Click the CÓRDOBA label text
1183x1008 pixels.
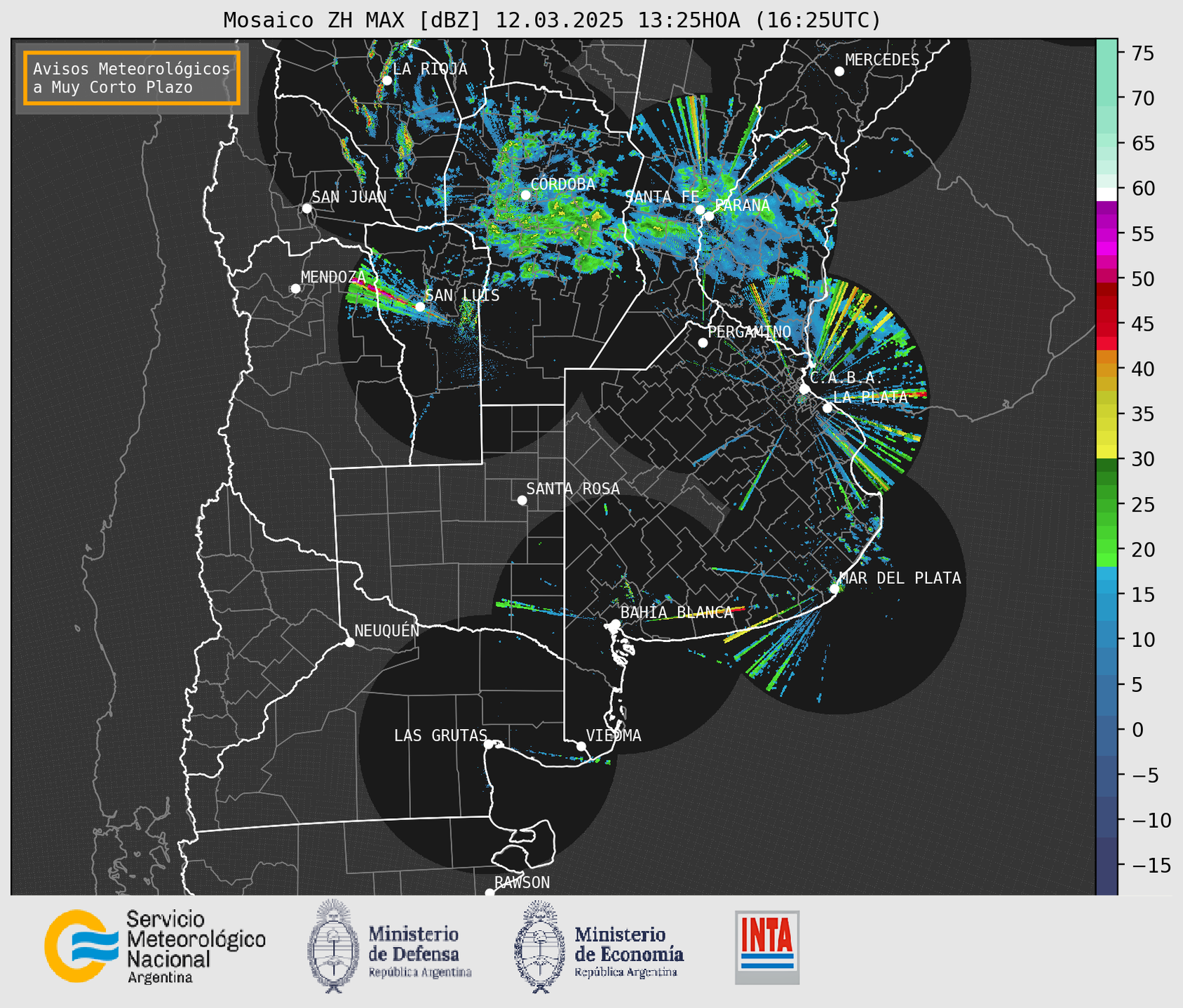click(x=563, y=184)
